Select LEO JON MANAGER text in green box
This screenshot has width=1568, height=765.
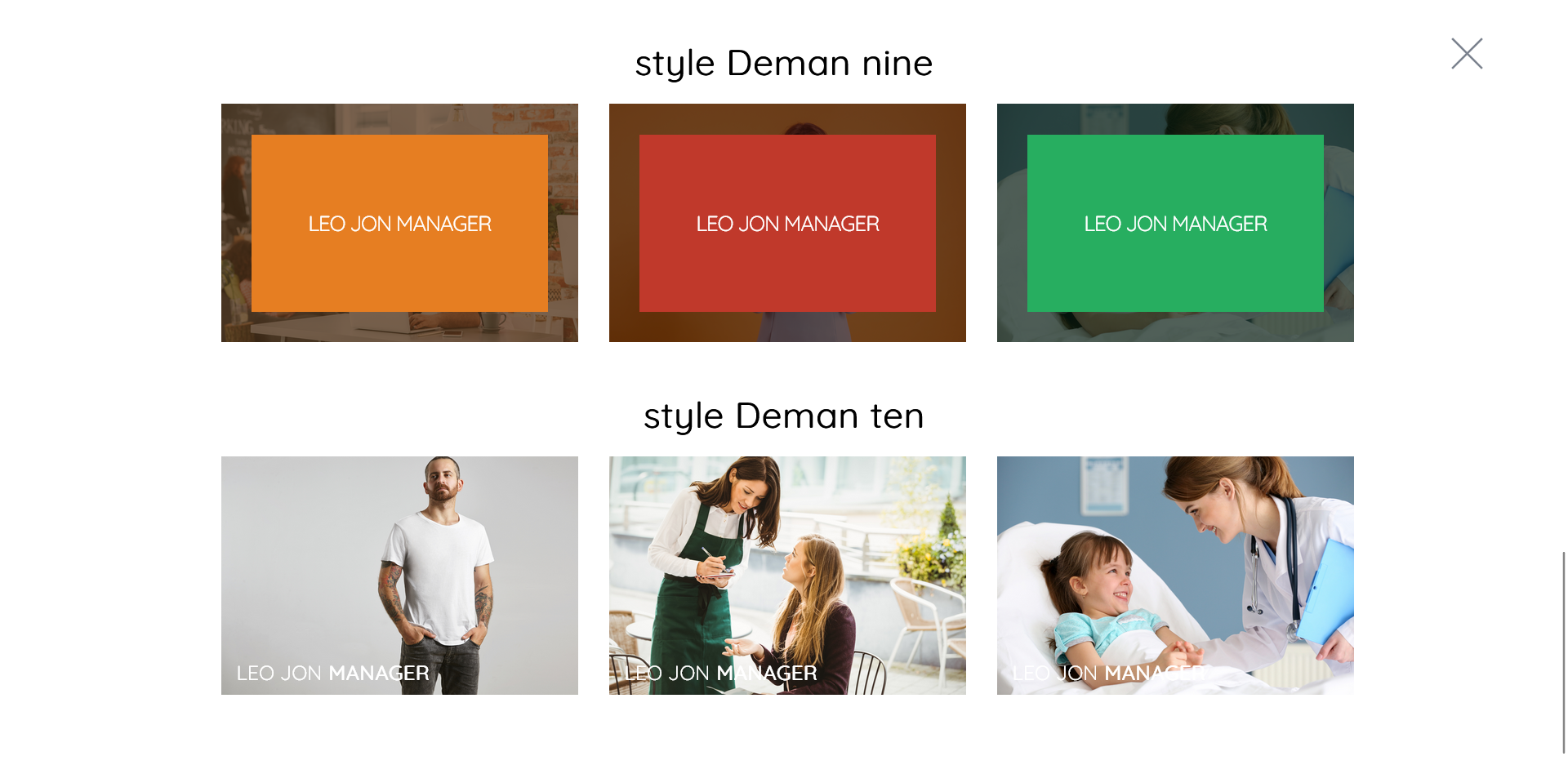tap(1175, 224)
